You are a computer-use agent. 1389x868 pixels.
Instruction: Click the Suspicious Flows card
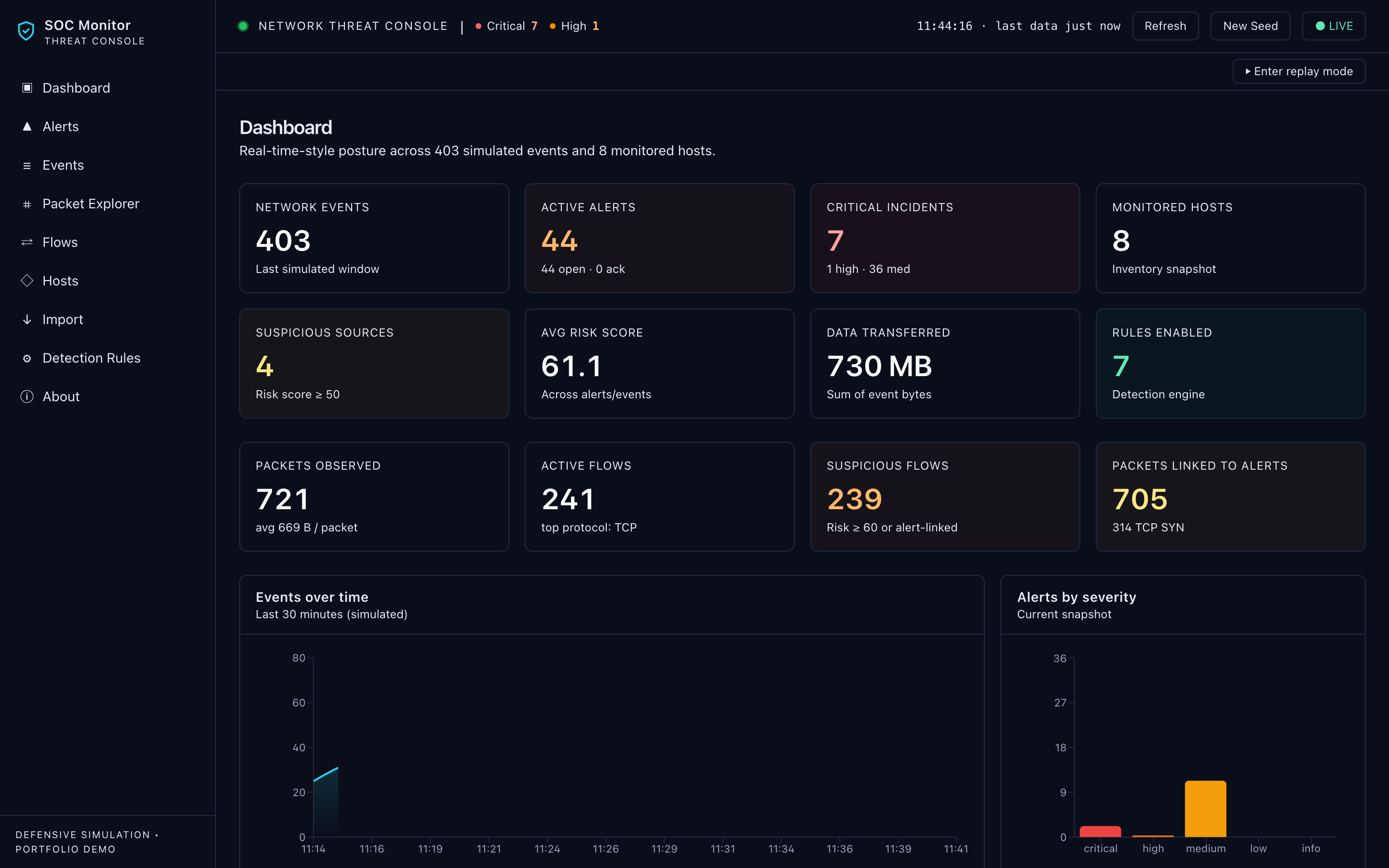pyautogui.click(x=945, y=497)
